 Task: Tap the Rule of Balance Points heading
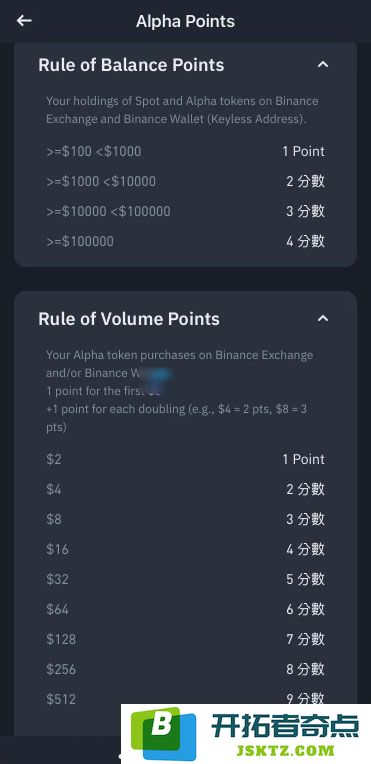tap(131, 65)
